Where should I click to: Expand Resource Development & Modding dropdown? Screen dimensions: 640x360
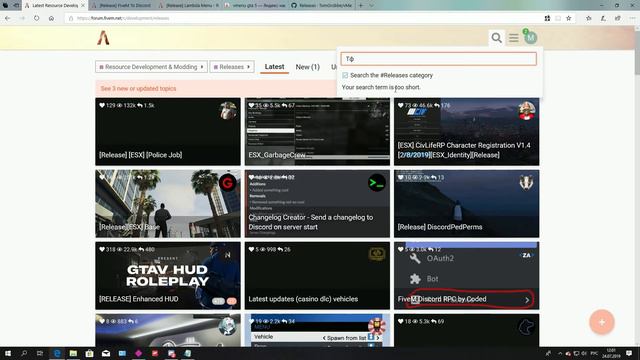tap(151, 67)
